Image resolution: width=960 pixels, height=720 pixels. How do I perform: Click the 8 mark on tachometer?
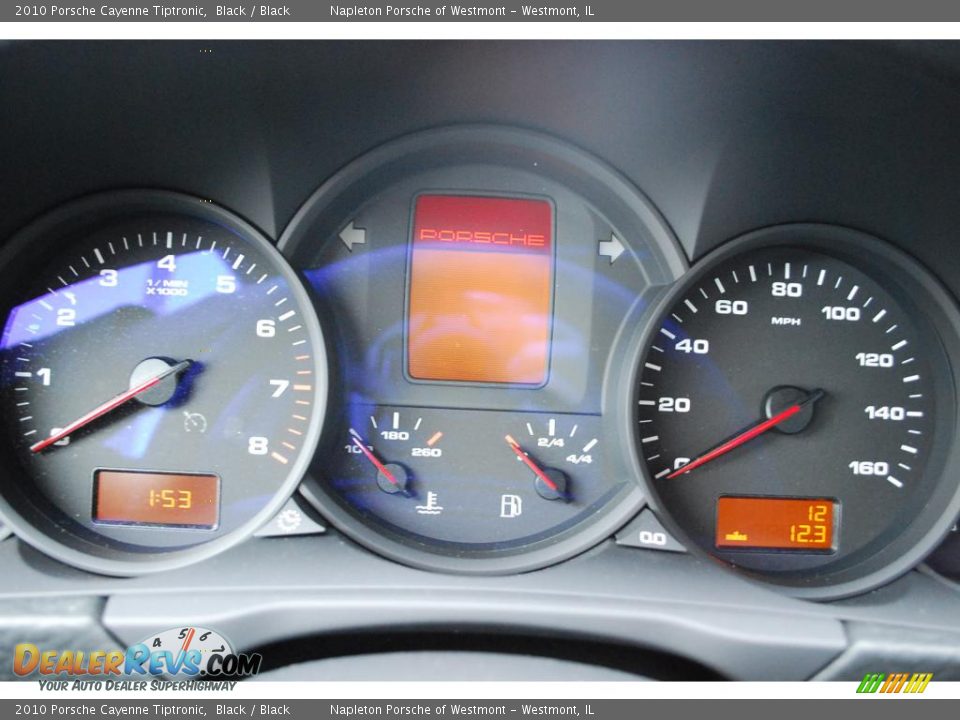pyautogui.click(x=258, y=446)
